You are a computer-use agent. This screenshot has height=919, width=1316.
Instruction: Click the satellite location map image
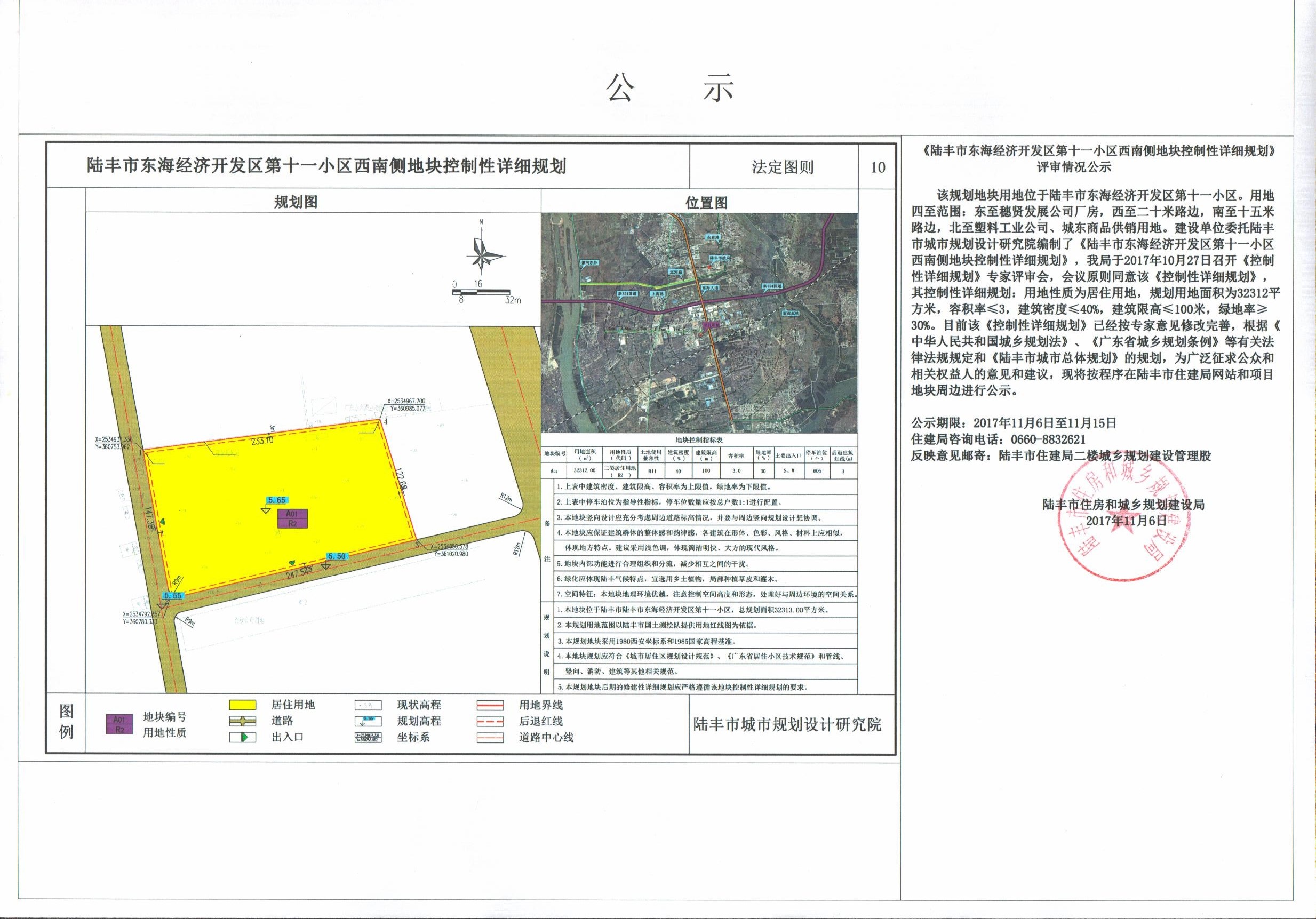coord(699,323)
